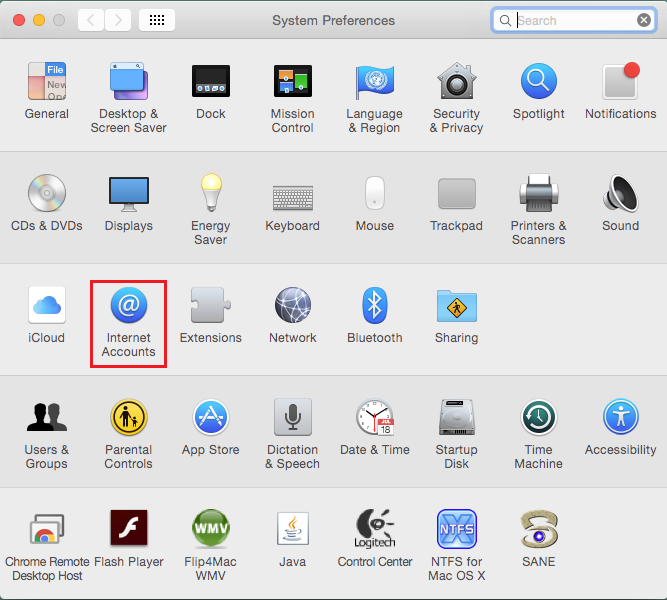
Task: Minimize the System Preferences window
Action: [39, 20]
